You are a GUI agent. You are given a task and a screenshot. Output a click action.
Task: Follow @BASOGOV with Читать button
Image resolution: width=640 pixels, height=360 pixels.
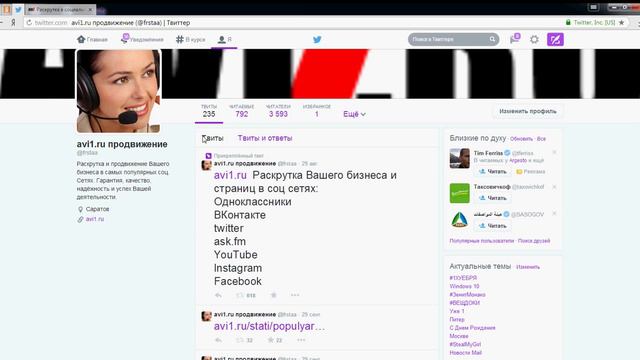493,226
